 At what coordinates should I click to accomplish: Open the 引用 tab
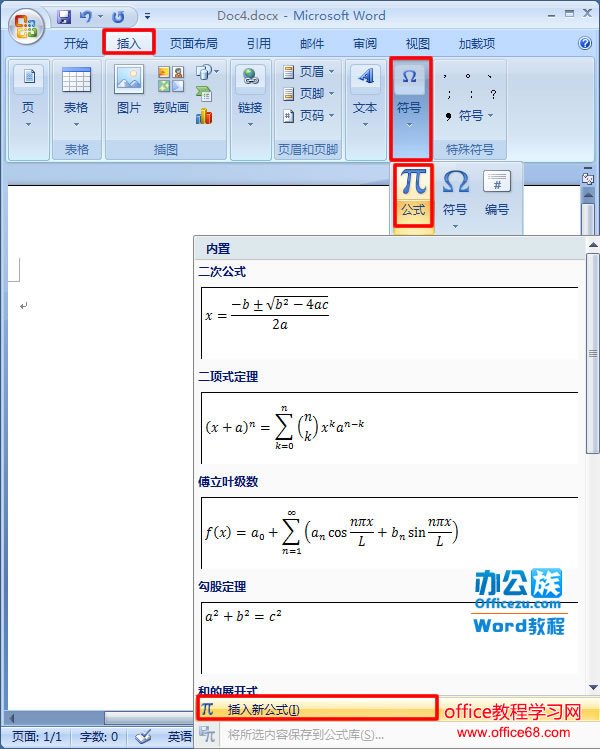[x=258, y=43]
